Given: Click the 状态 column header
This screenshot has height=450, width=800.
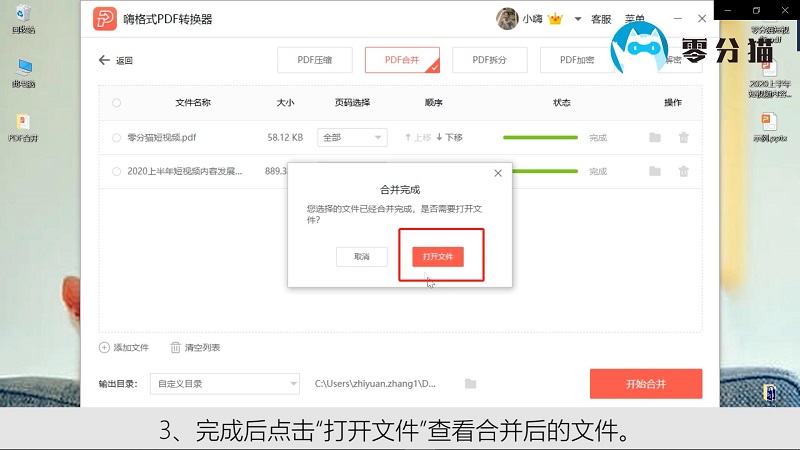Looking at the screenshot, I should pyautogui.click(x=561, y=103).
